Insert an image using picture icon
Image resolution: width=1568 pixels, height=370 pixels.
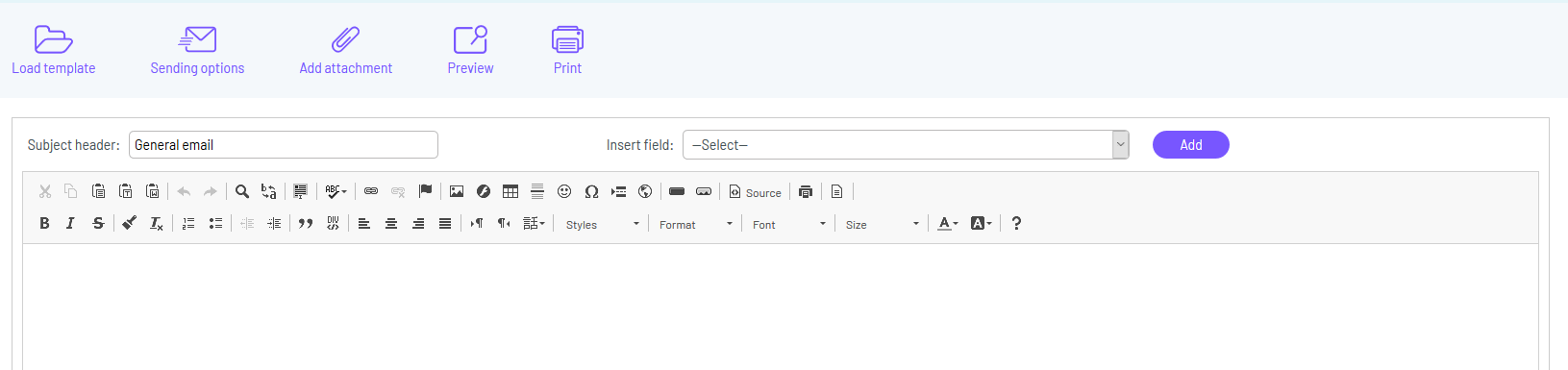[457, 191]
